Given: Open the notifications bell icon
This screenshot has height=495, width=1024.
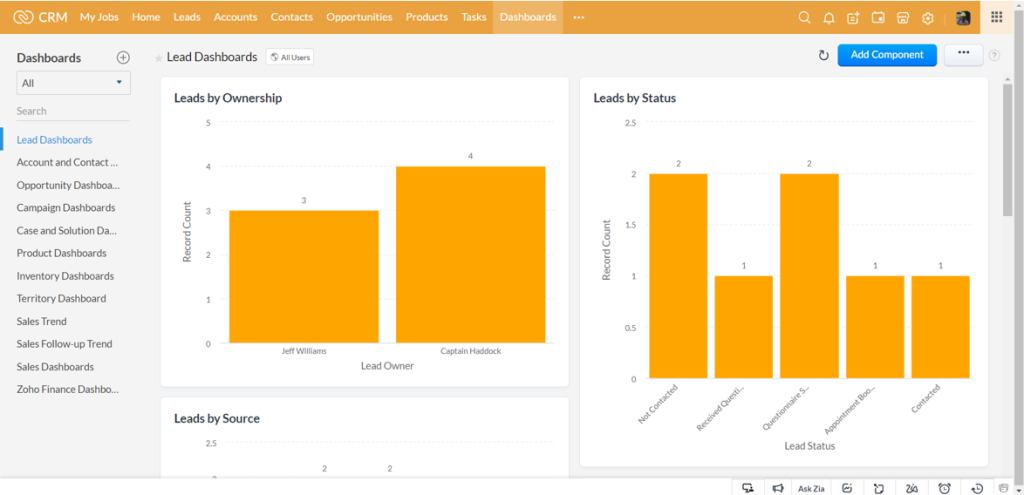Looking at the screenshot, I should (x=829, y=18).
